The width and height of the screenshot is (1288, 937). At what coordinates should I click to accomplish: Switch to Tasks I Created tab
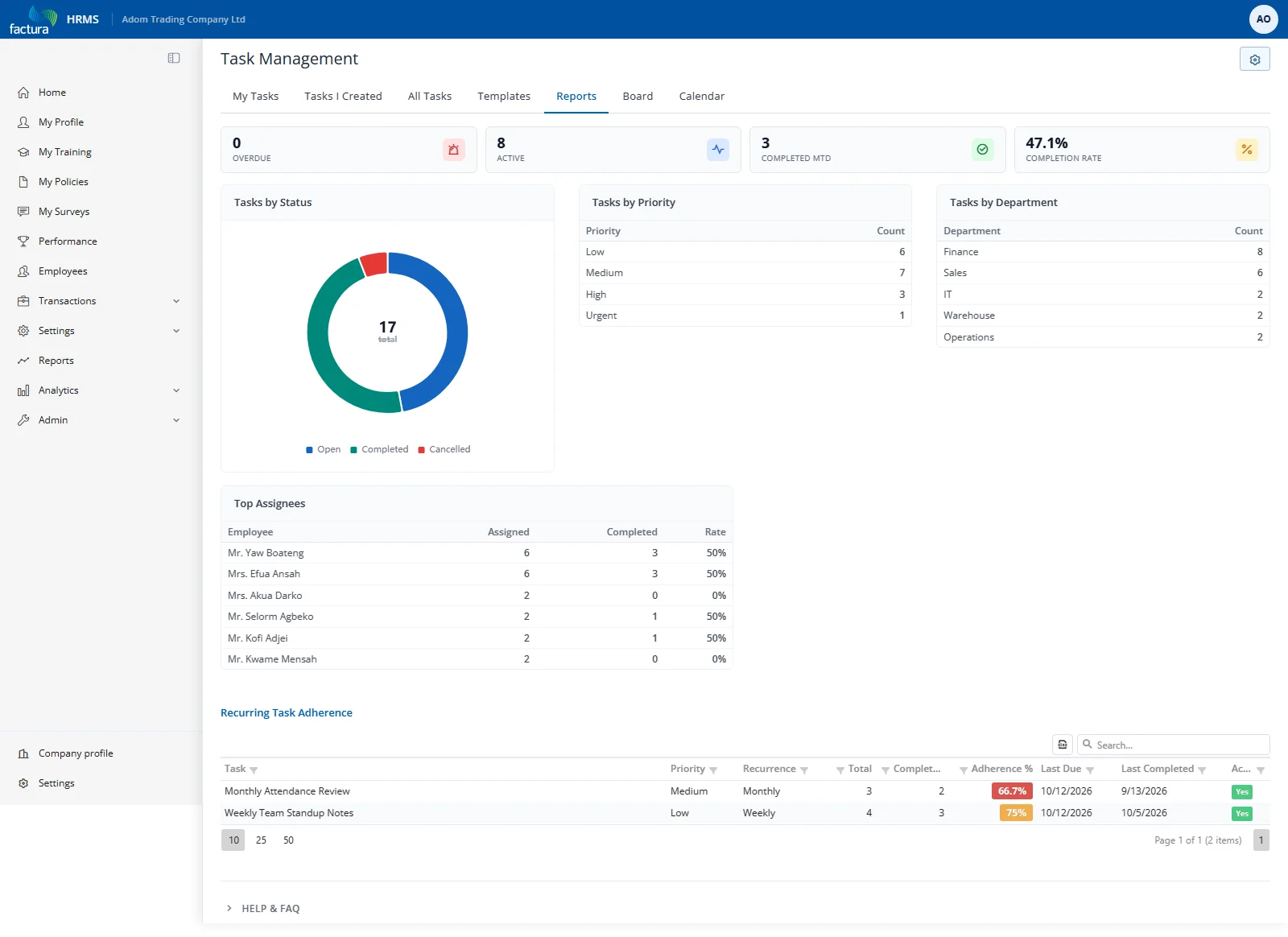[343, 96]
